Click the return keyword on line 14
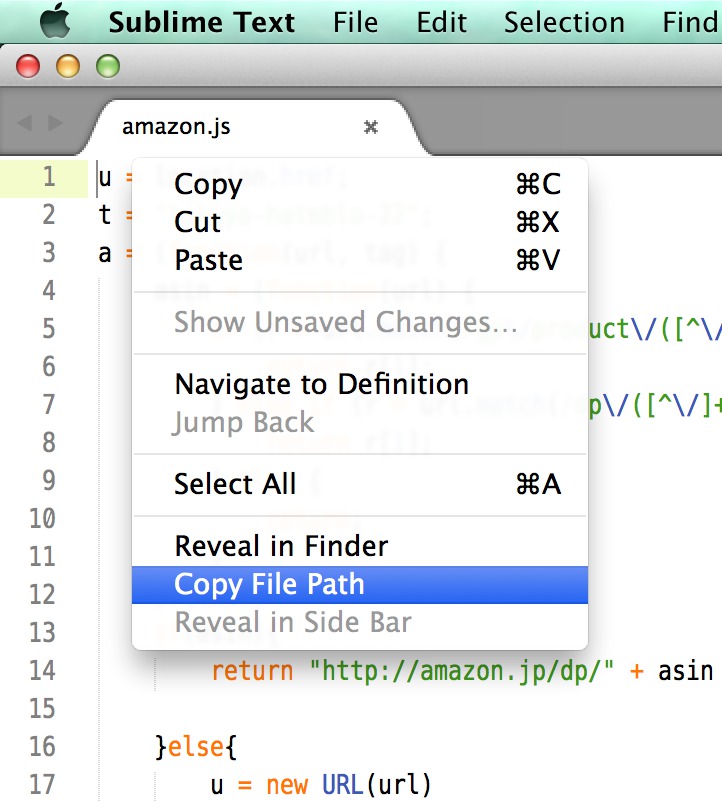Viewport: 722px width, 802px height. (x=253, y=671)
